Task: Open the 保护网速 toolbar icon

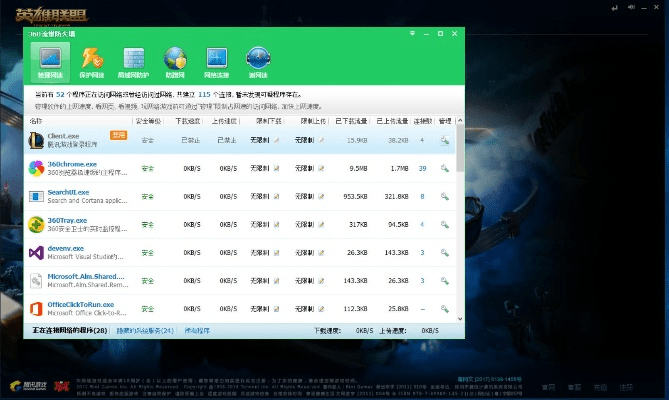Action: click(91, 62)
